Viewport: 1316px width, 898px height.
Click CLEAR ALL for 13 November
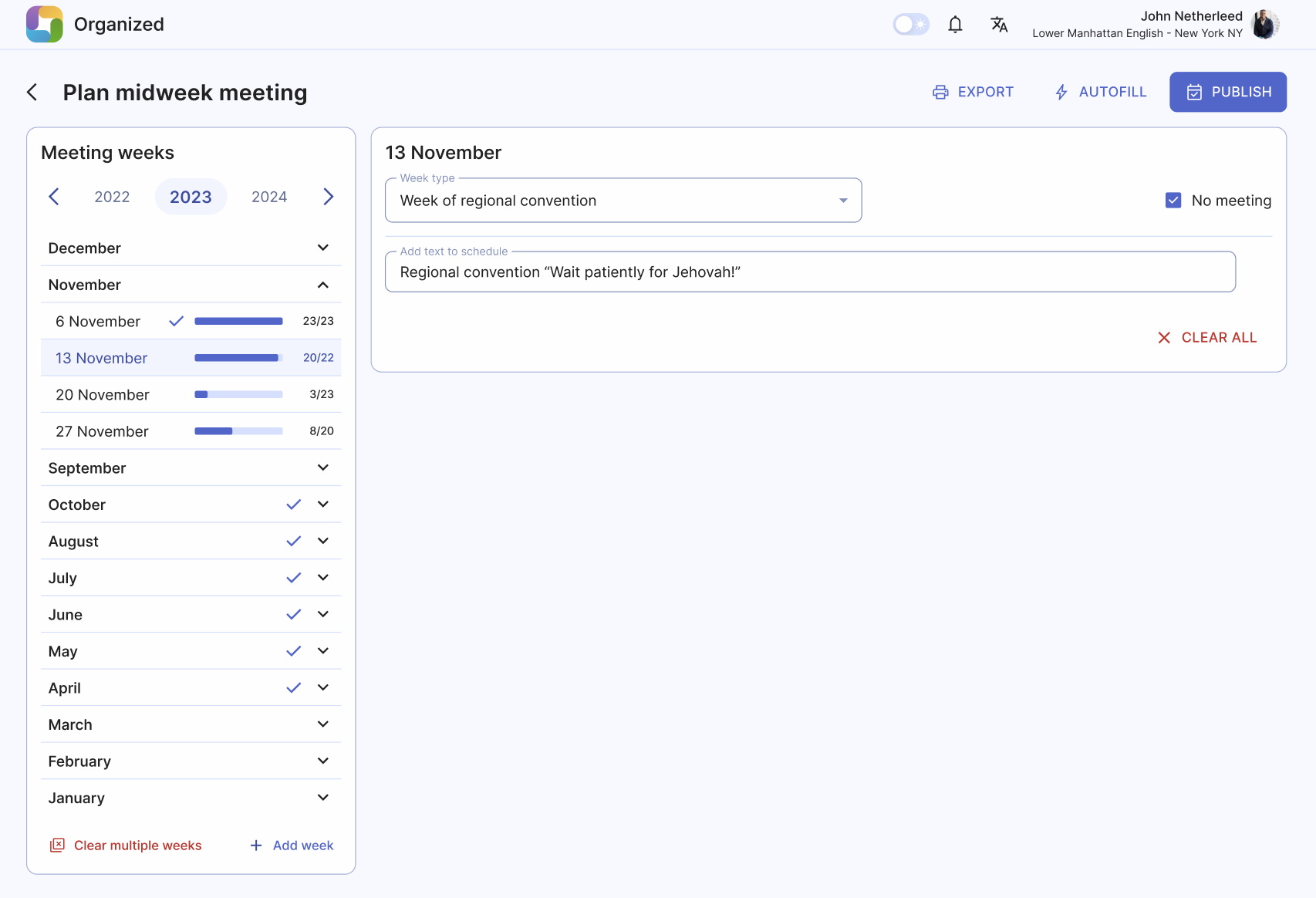(1208, 337)
